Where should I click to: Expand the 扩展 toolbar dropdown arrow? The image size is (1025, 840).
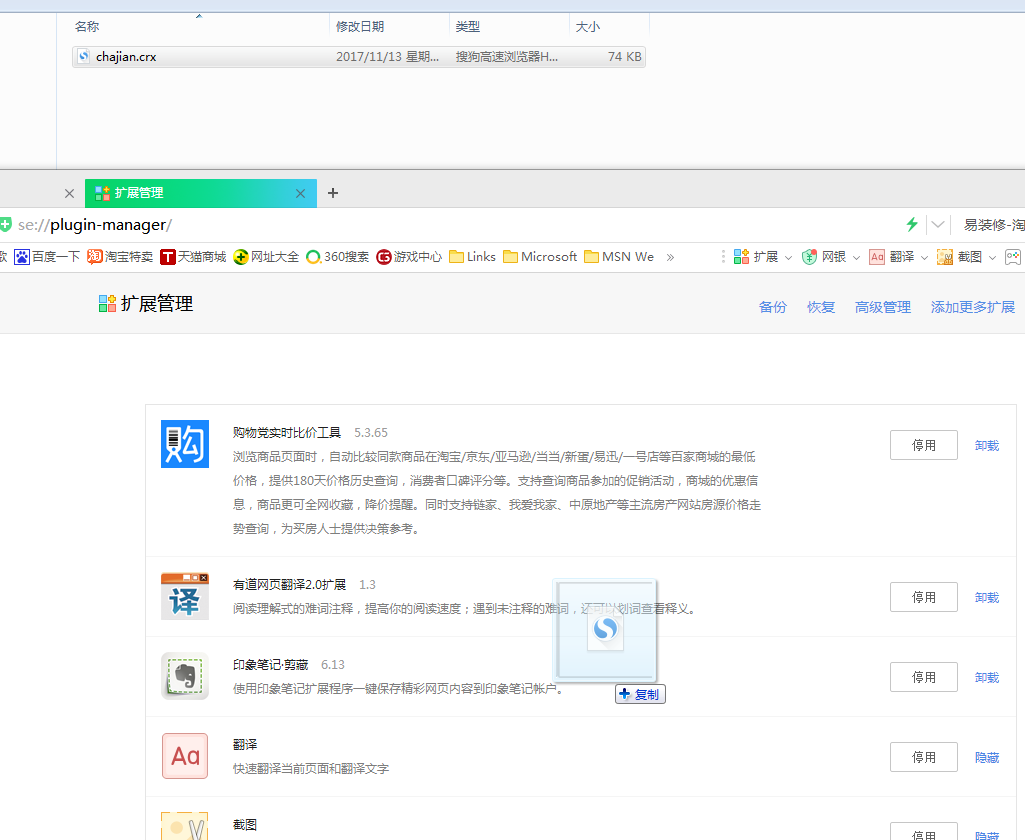click(788, 258)
